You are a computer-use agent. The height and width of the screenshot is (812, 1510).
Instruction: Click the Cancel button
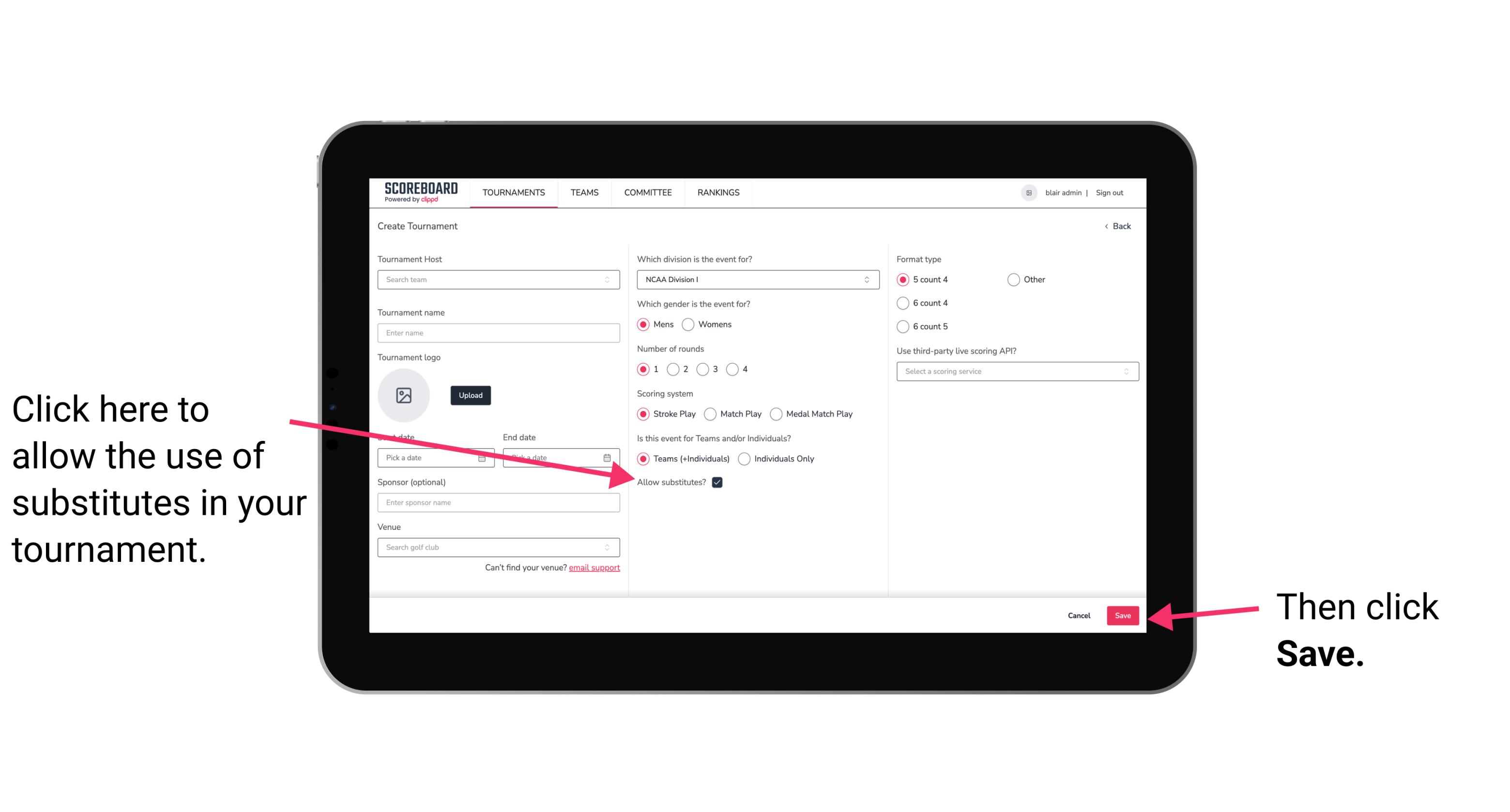coord(1079,614)
